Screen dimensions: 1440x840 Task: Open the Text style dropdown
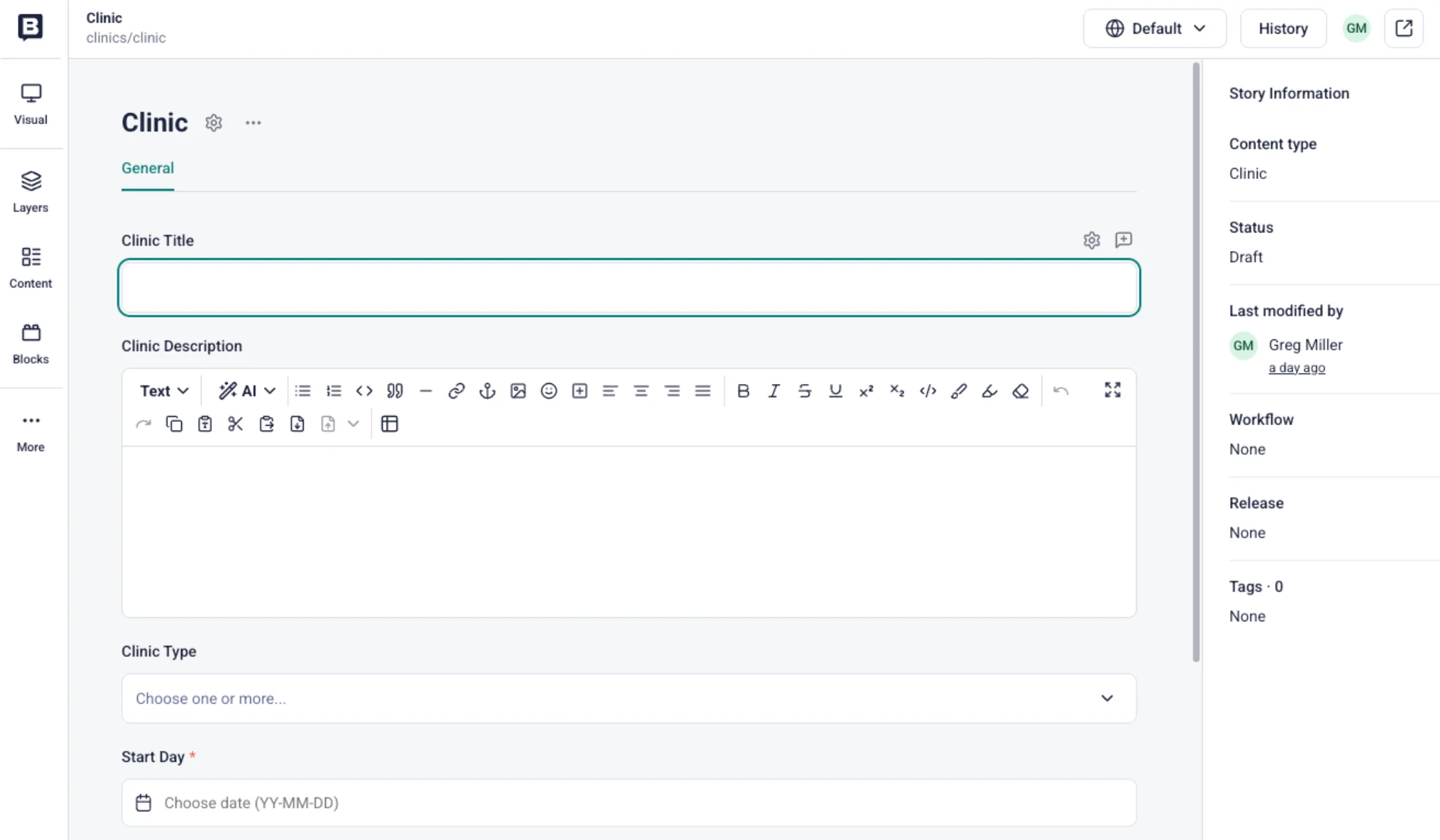[x=163, y=390]
